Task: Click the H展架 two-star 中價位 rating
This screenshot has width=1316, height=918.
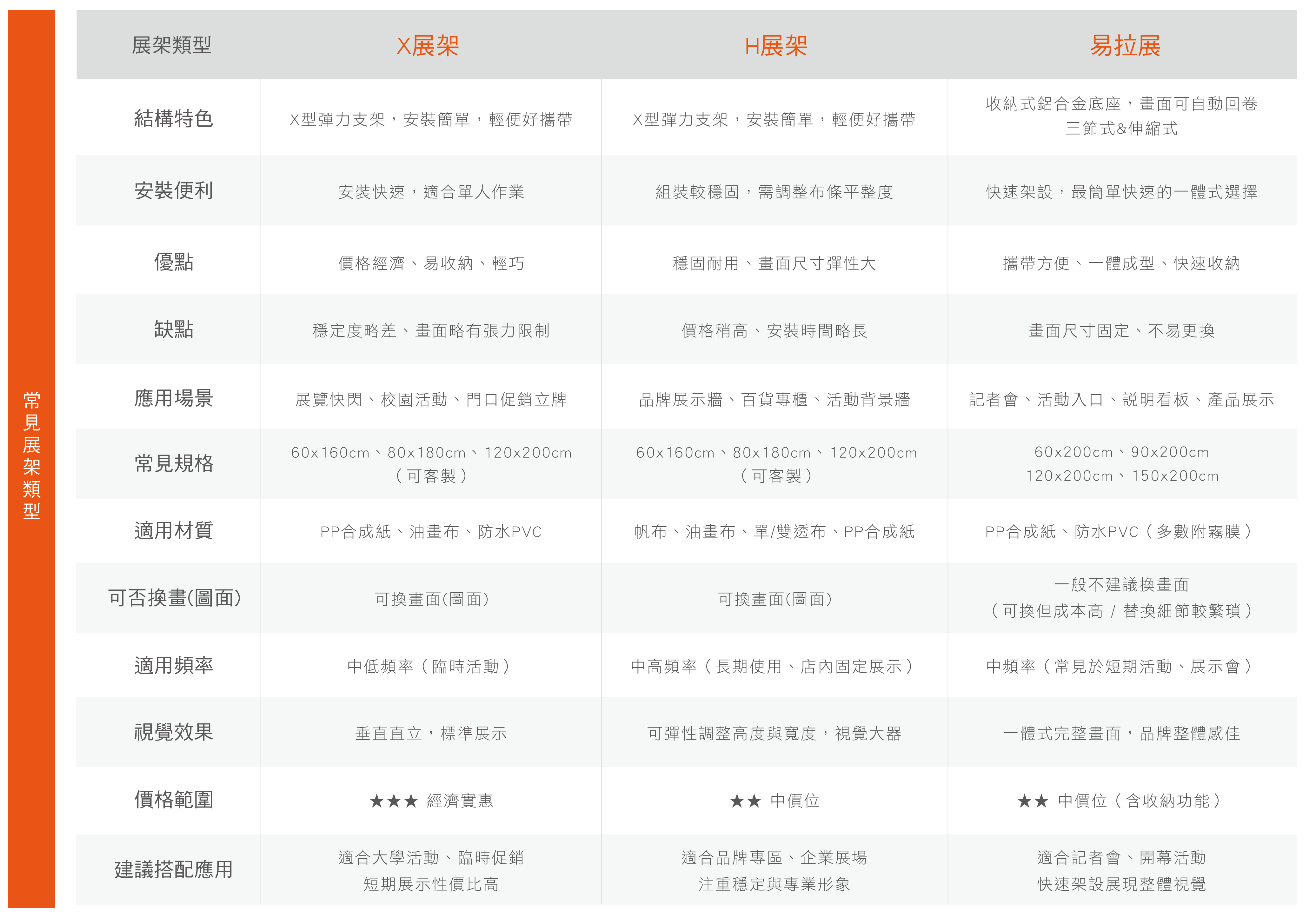Action: pyautogui.click(x=774, y=801)
